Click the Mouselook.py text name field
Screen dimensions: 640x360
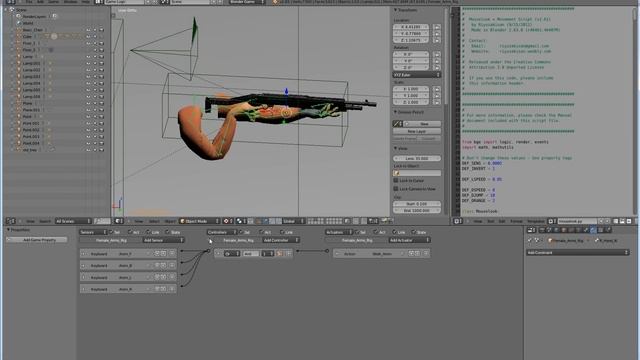577,221
